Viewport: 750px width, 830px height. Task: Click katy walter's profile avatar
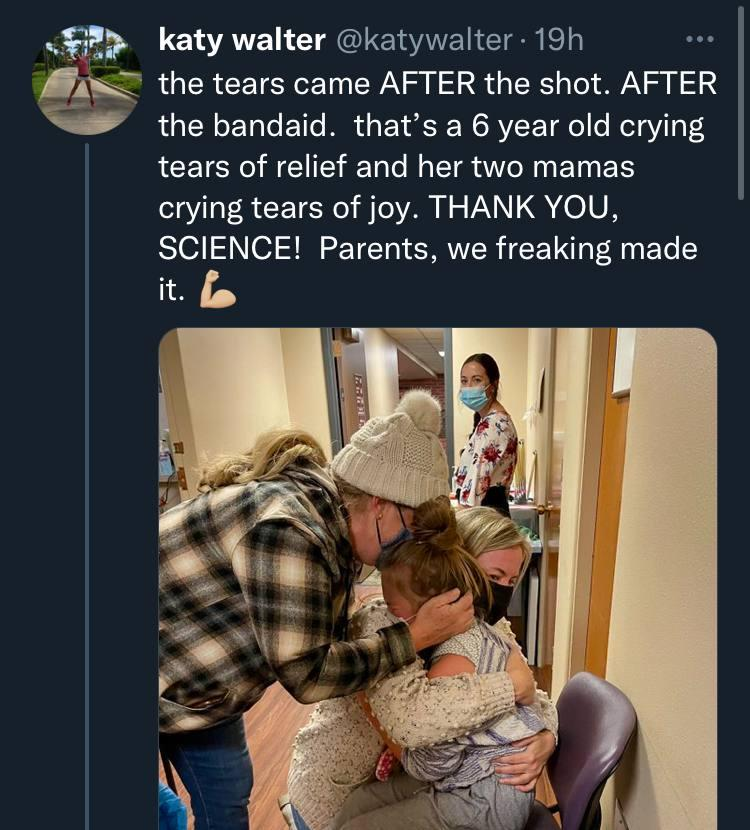[87, 80]
